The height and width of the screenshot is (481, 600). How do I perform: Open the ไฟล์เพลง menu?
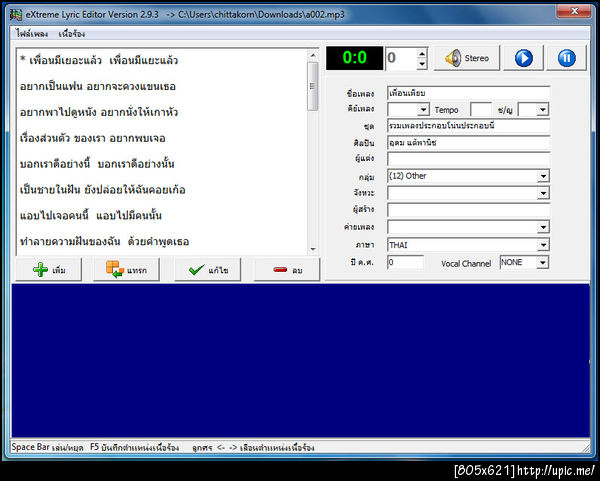pos(32,34)
